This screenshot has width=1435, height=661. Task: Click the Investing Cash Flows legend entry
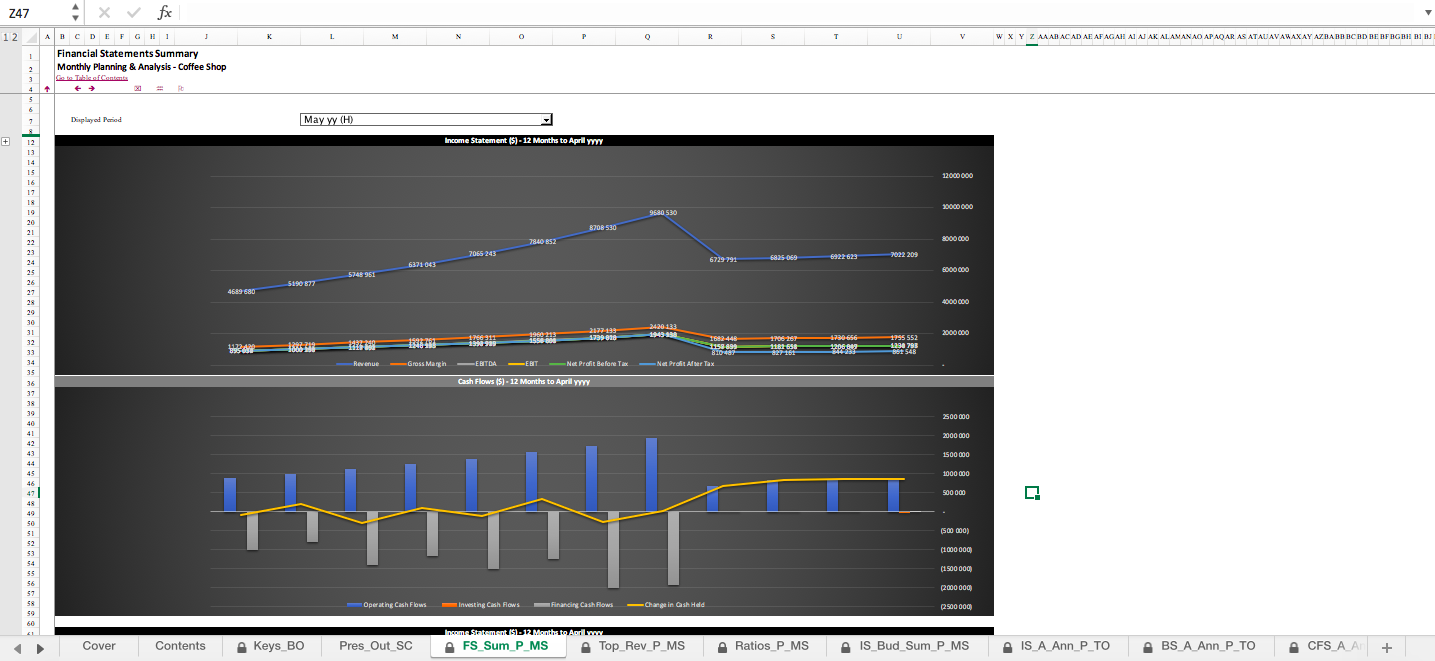[482, 605]
